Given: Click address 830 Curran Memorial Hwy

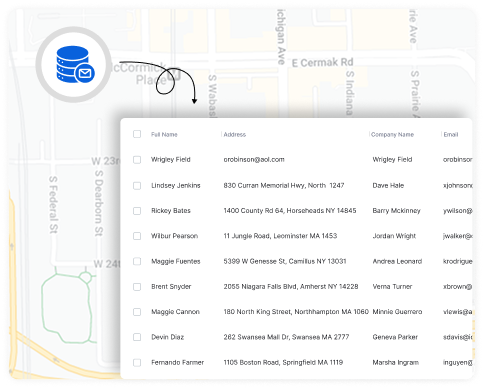Looking at the screenshot, I should [x=284, y=186].
